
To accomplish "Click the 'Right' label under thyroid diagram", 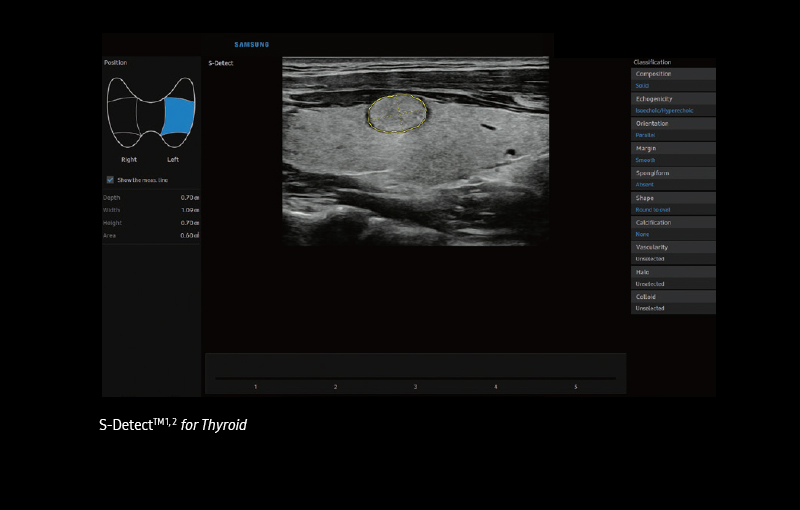I will pos(129,160).
